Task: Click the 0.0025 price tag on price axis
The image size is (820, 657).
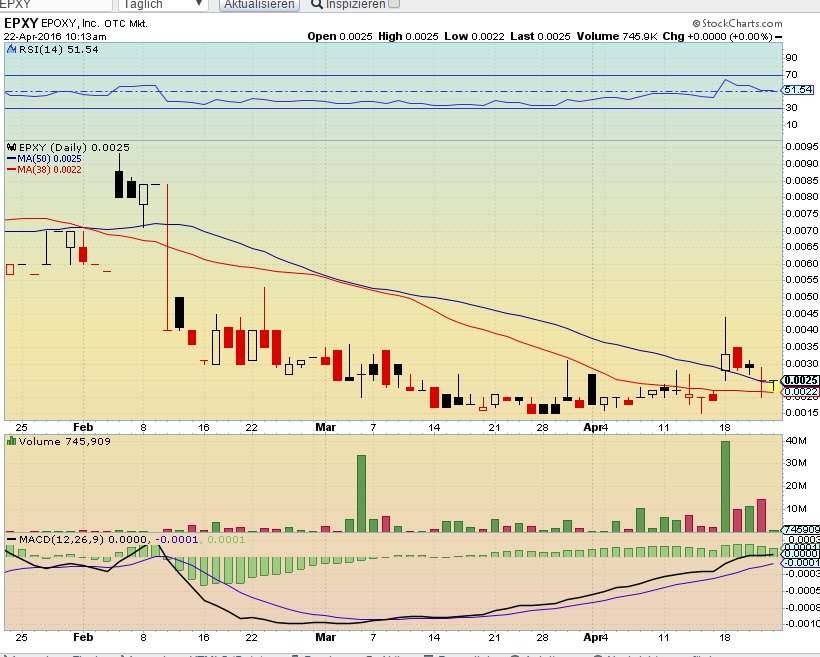Action: (800, 381)
